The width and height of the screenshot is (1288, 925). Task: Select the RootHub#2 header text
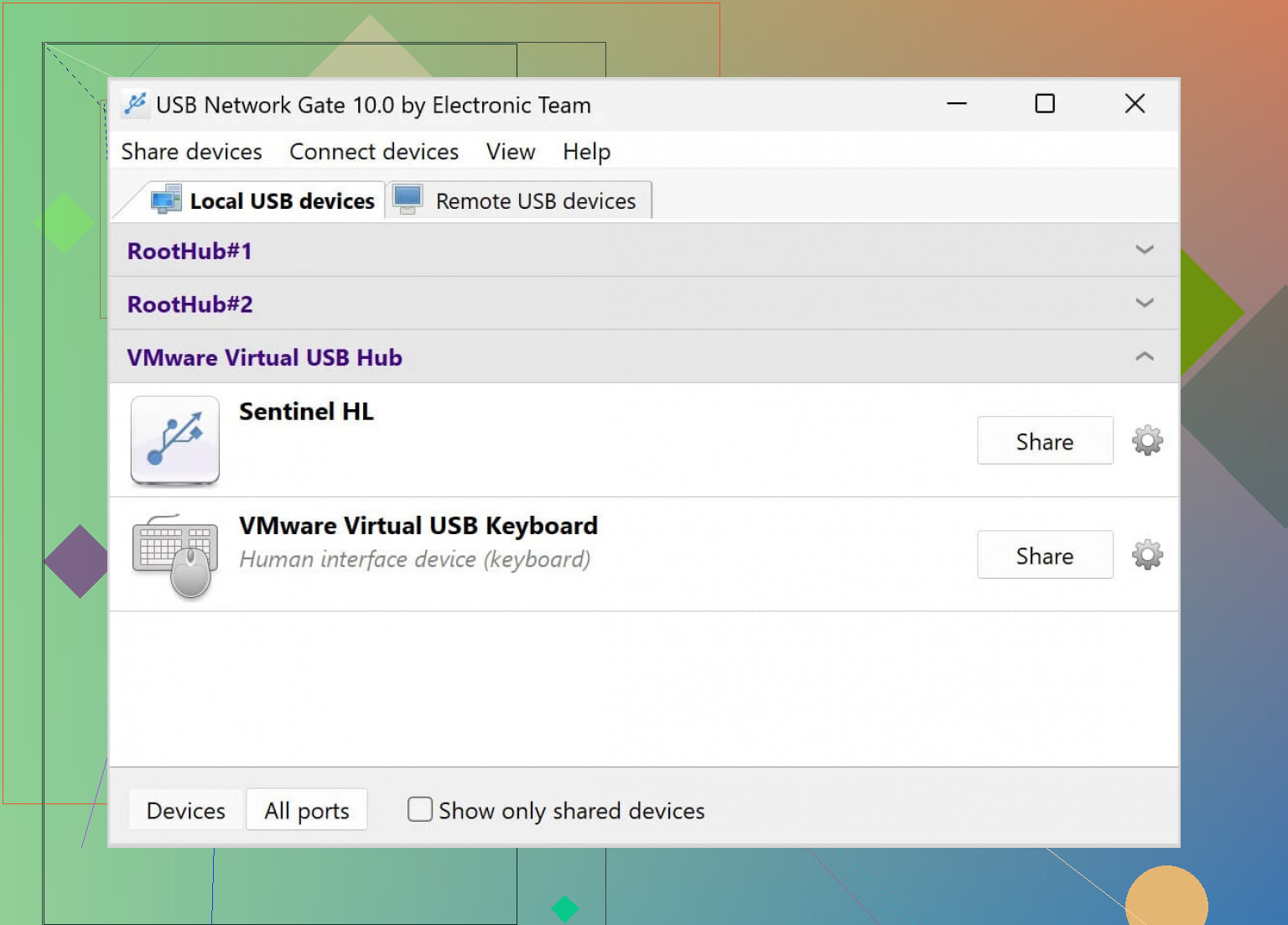point(190,304)
